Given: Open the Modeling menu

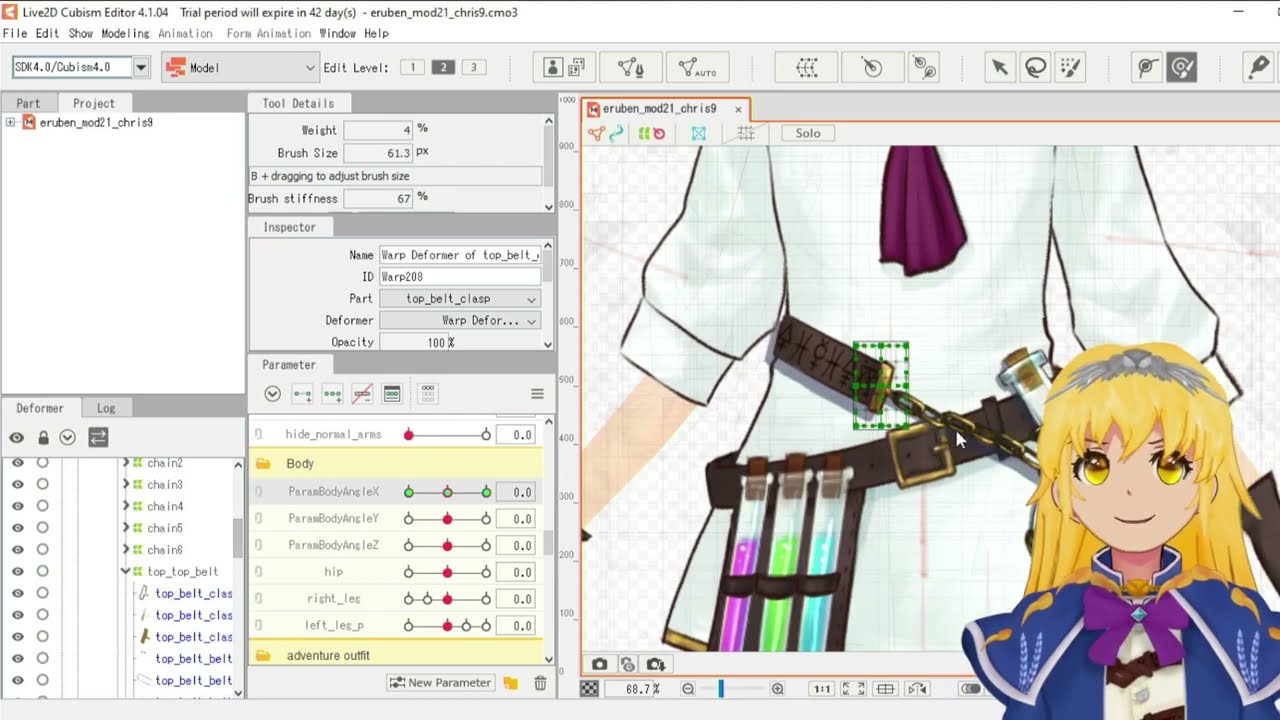Looking at the screenshot, I should [125, 33].
